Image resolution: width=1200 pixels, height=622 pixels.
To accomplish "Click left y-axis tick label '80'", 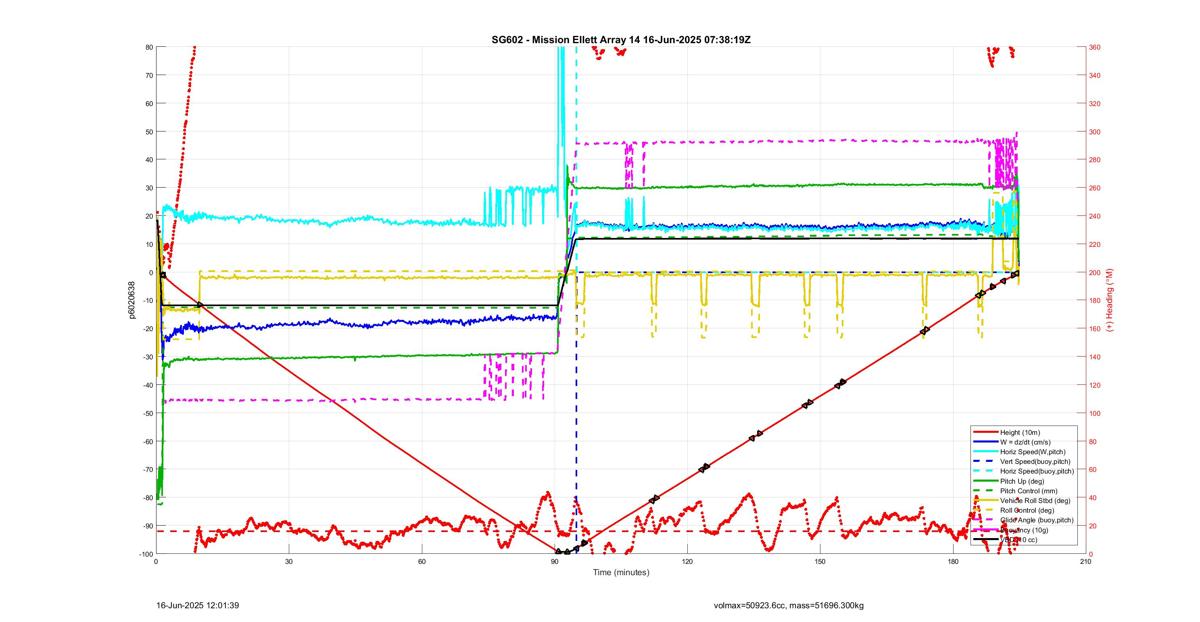I will click(148, 47).
